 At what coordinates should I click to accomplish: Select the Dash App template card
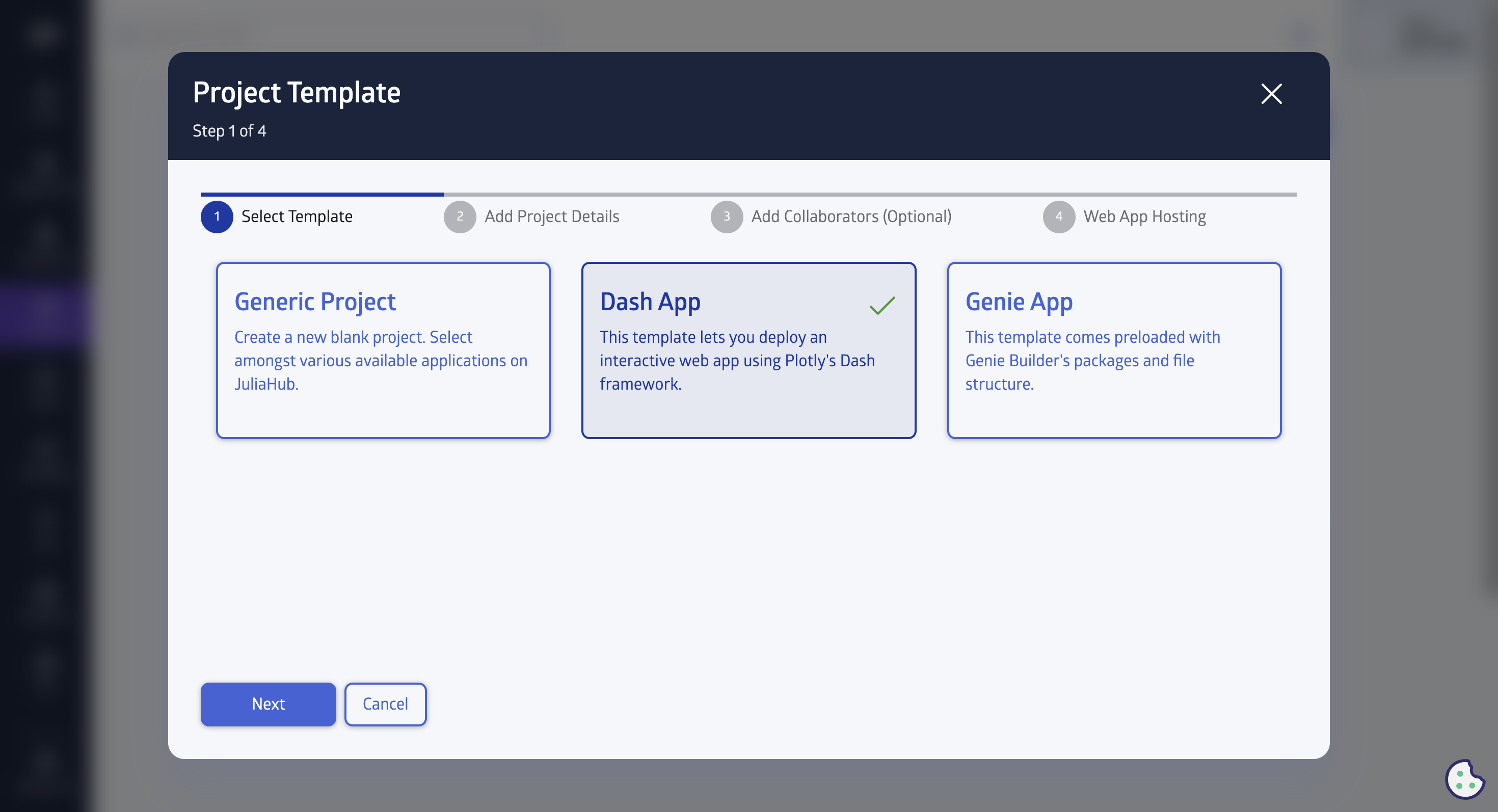(748, 350)
